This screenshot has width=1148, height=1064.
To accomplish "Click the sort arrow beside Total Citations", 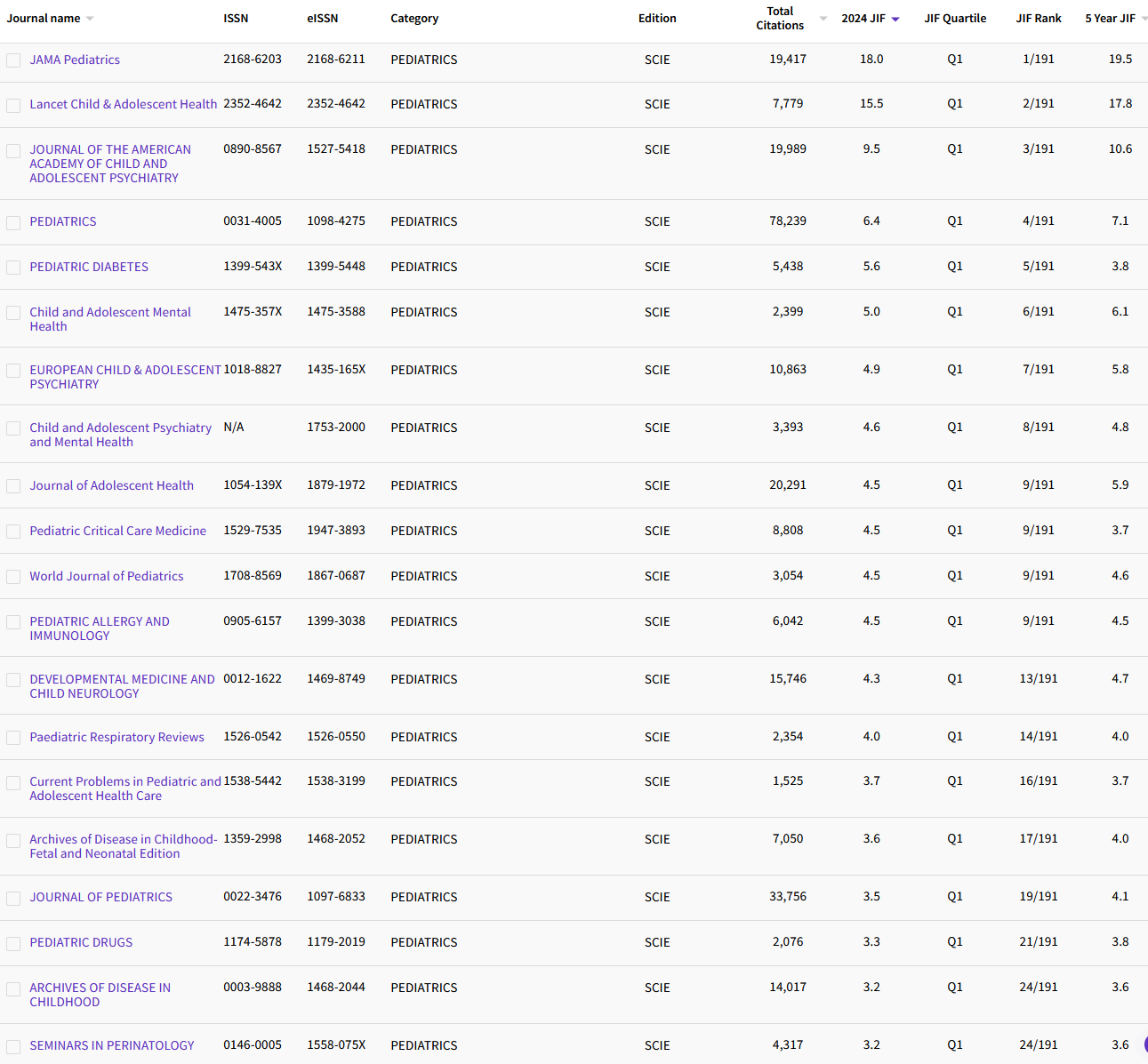I will tap(823, 19).
